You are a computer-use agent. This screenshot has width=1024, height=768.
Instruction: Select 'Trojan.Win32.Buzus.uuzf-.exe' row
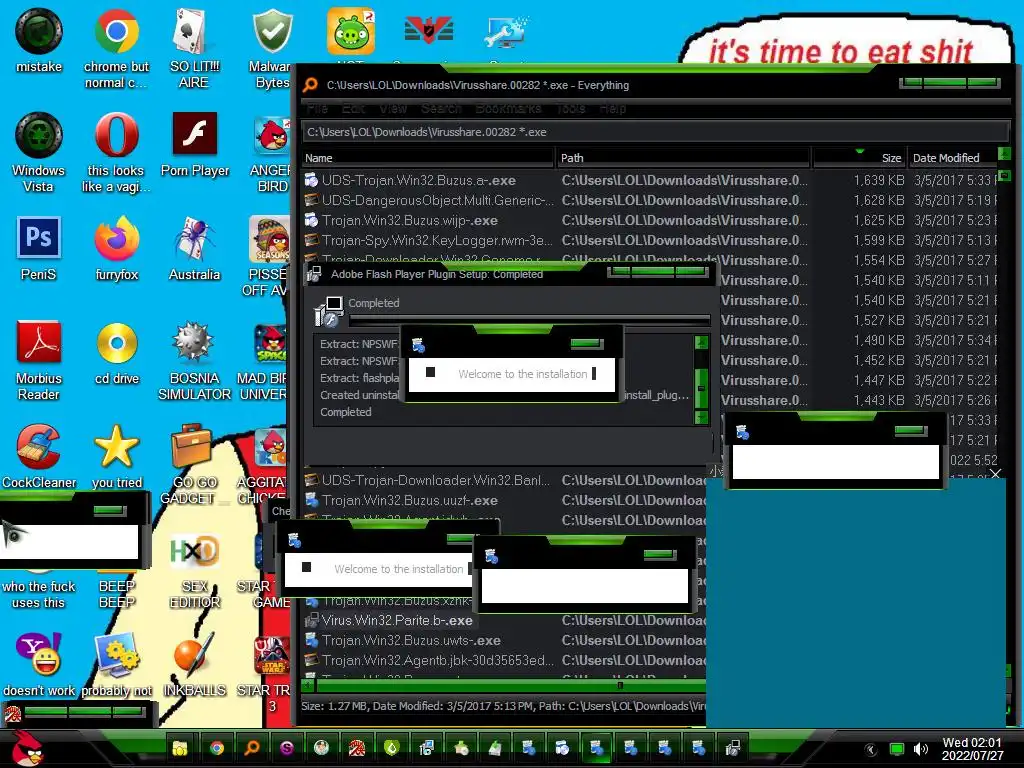[x=504, y=501]
